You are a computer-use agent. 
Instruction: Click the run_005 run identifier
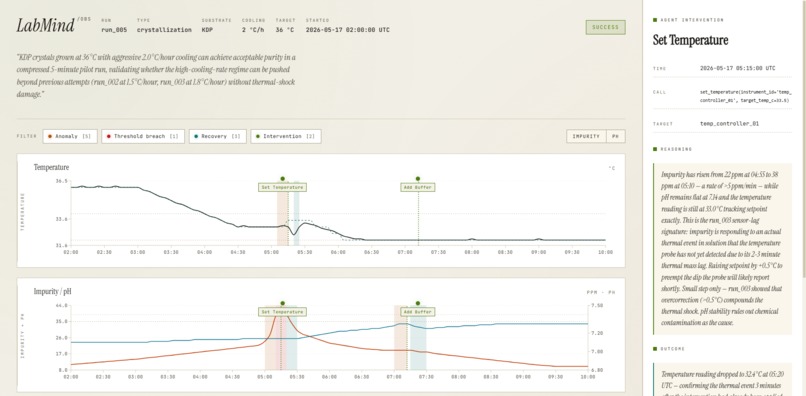114,30
